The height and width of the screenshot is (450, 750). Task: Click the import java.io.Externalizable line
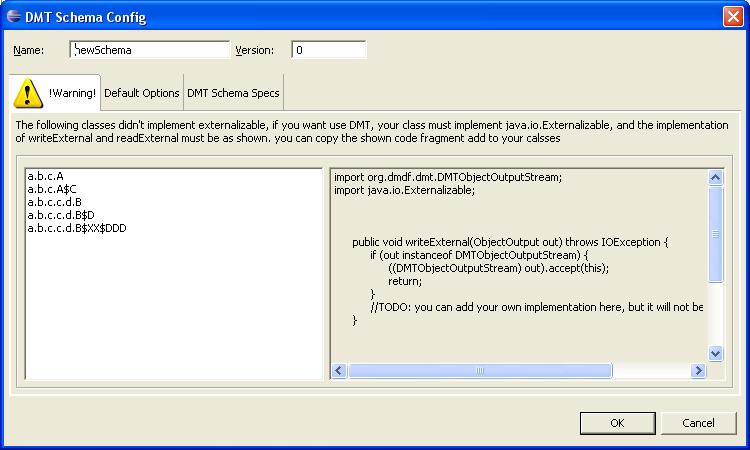point(404,190)
